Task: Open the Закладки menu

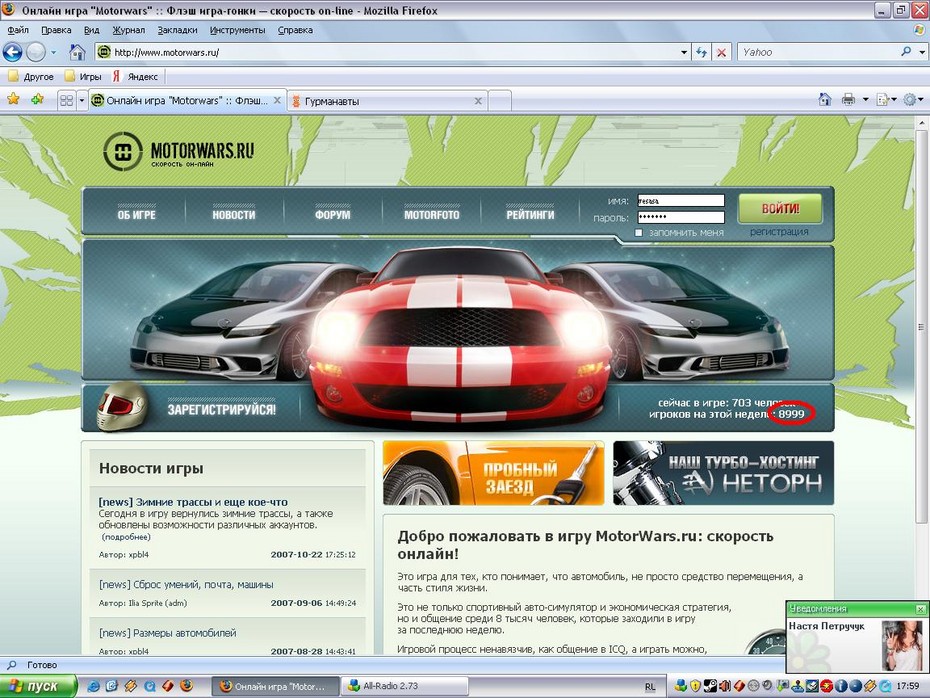Action: pos(177,30)
